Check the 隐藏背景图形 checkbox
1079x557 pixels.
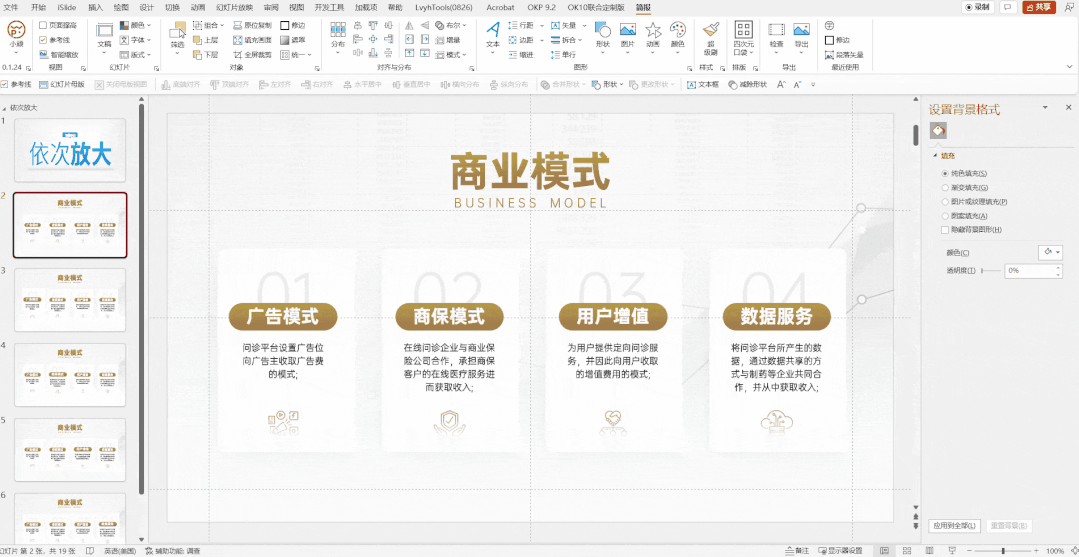(944, 229)
